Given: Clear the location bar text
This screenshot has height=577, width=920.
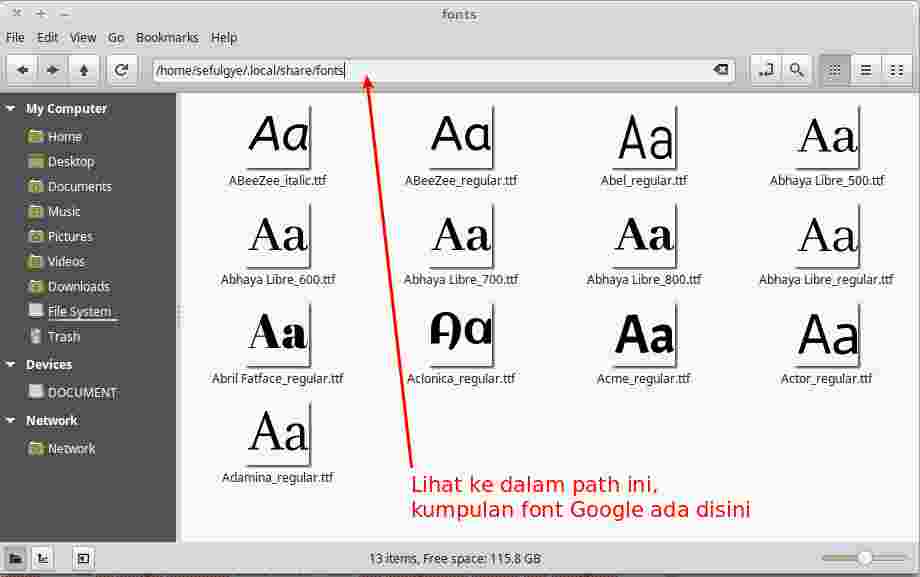Looking at the screenshot, I should coord(720,70).
